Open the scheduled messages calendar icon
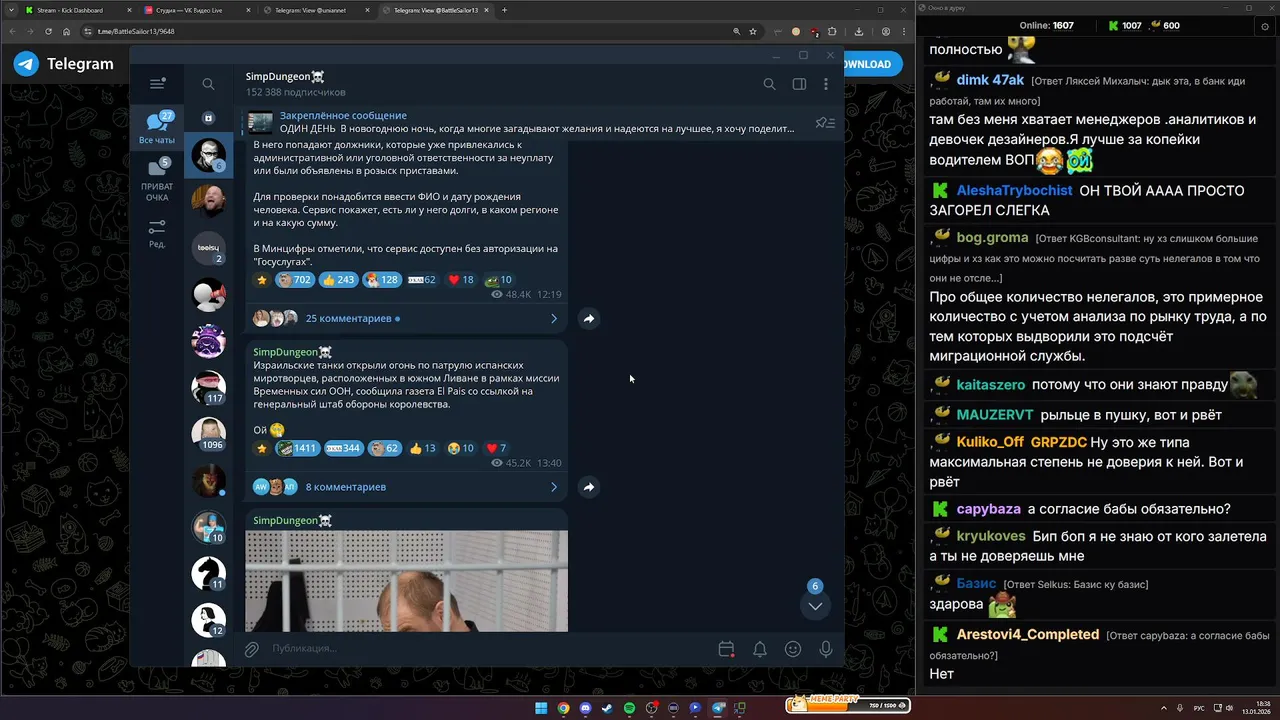1280x720 pixels. 727,649
